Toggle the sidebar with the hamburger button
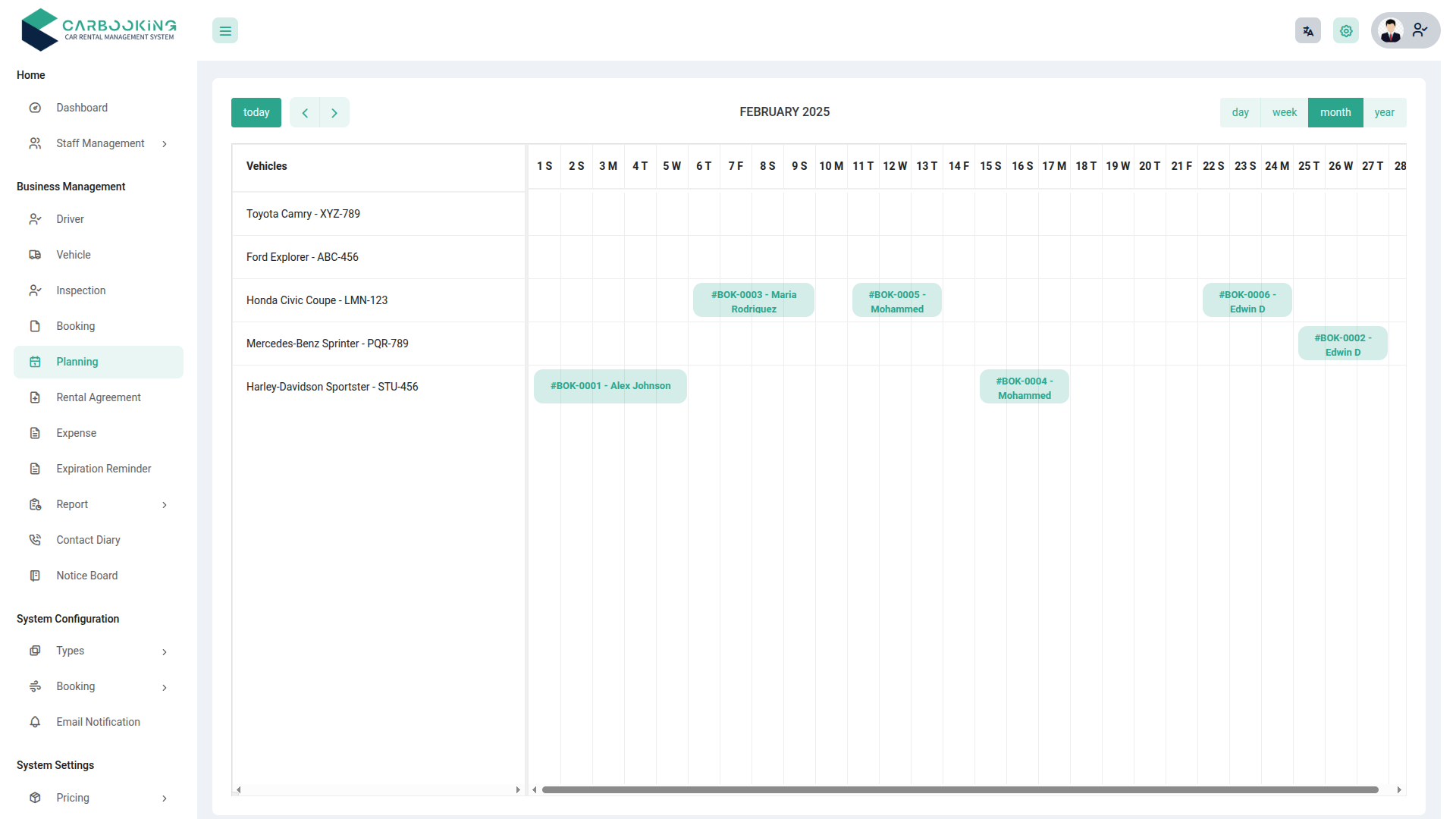Image resolution: width=1456 pixels, height=819 pixels. [224, 30]
